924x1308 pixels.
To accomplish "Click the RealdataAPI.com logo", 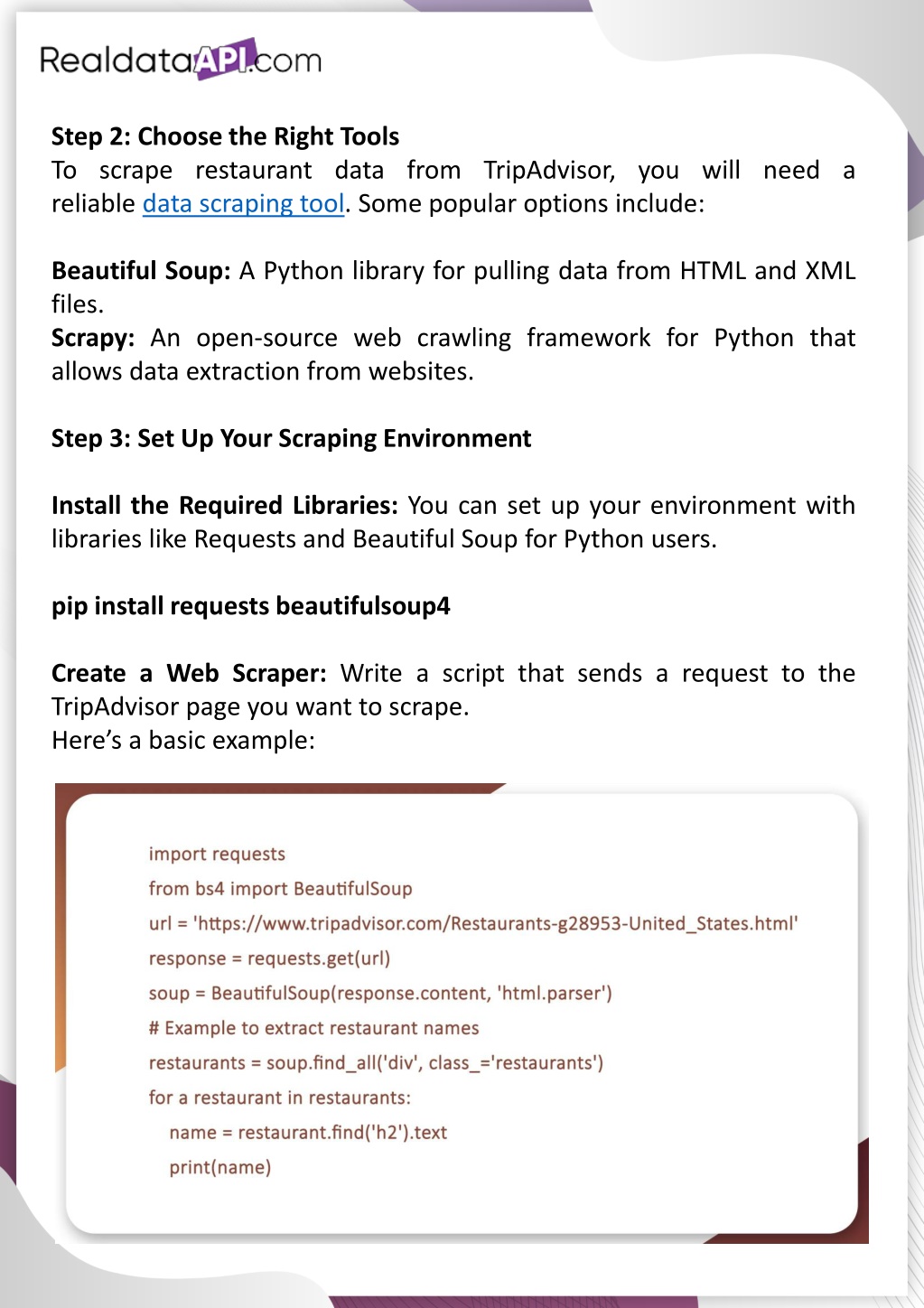I will [181, 60].
